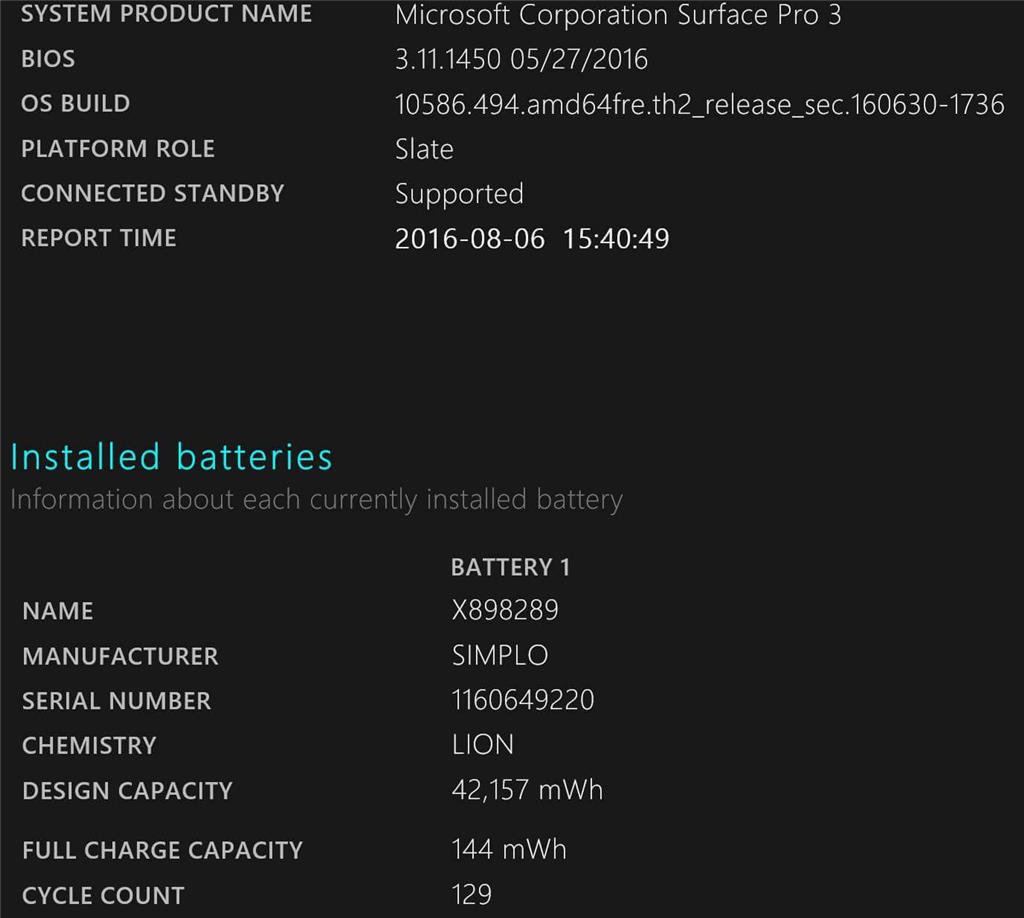
Task: Click the Installed batteries heading
Action: point(171,456)
